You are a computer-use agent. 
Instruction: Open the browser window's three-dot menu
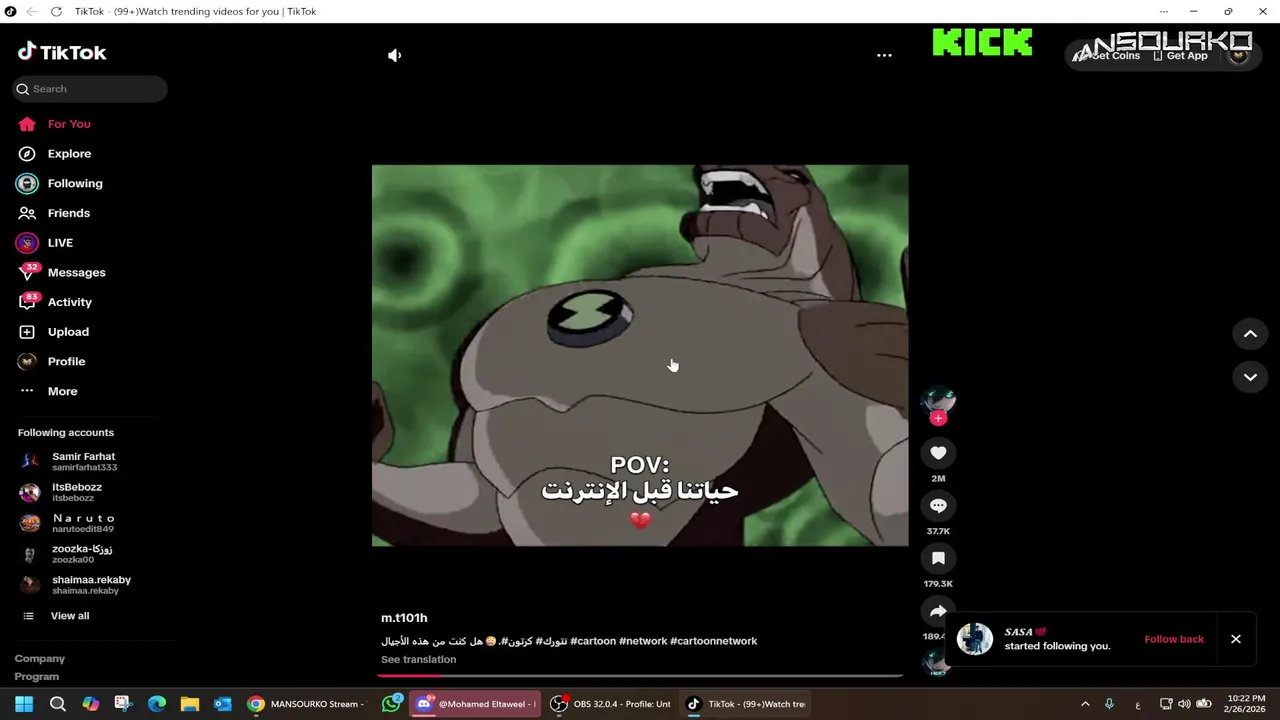coord(1163,11)
